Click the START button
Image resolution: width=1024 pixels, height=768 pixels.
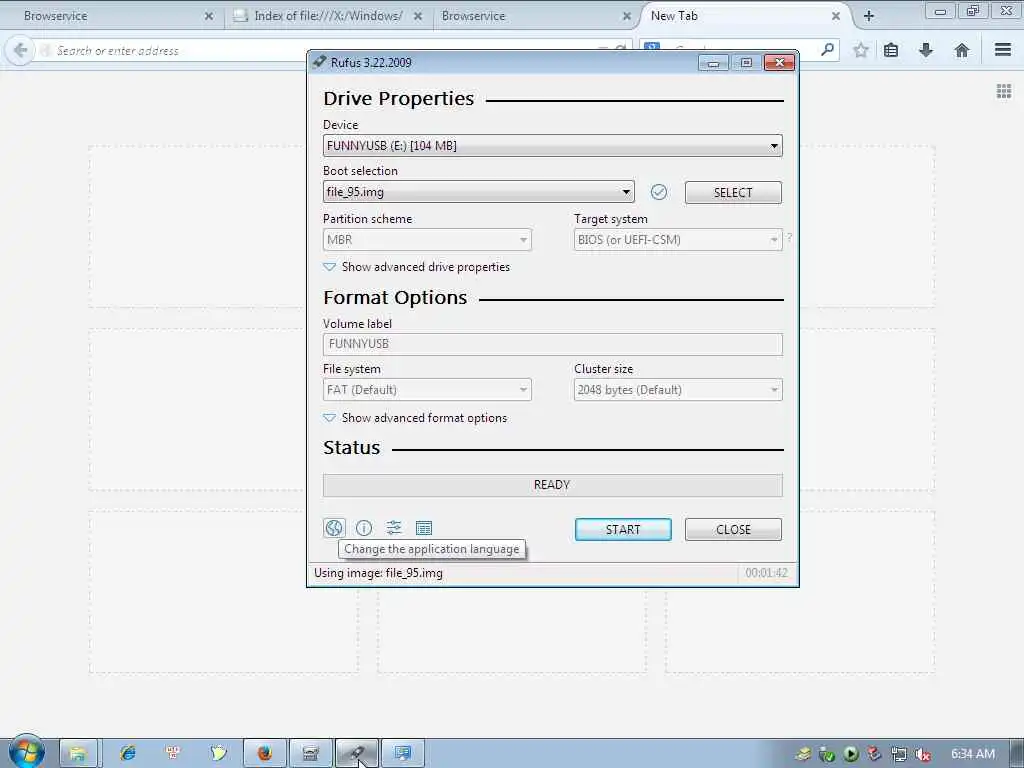(623, 530)
